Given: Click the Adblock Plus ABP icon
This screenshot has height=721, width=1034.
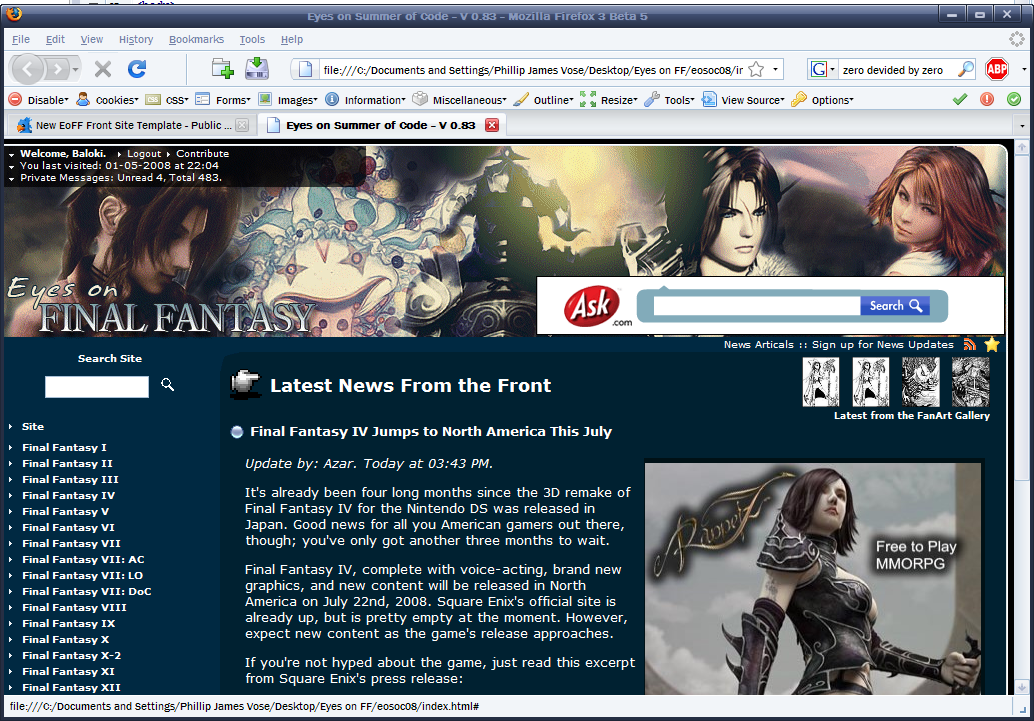Looking at the screenshot, I should click(x=996, y=69).
